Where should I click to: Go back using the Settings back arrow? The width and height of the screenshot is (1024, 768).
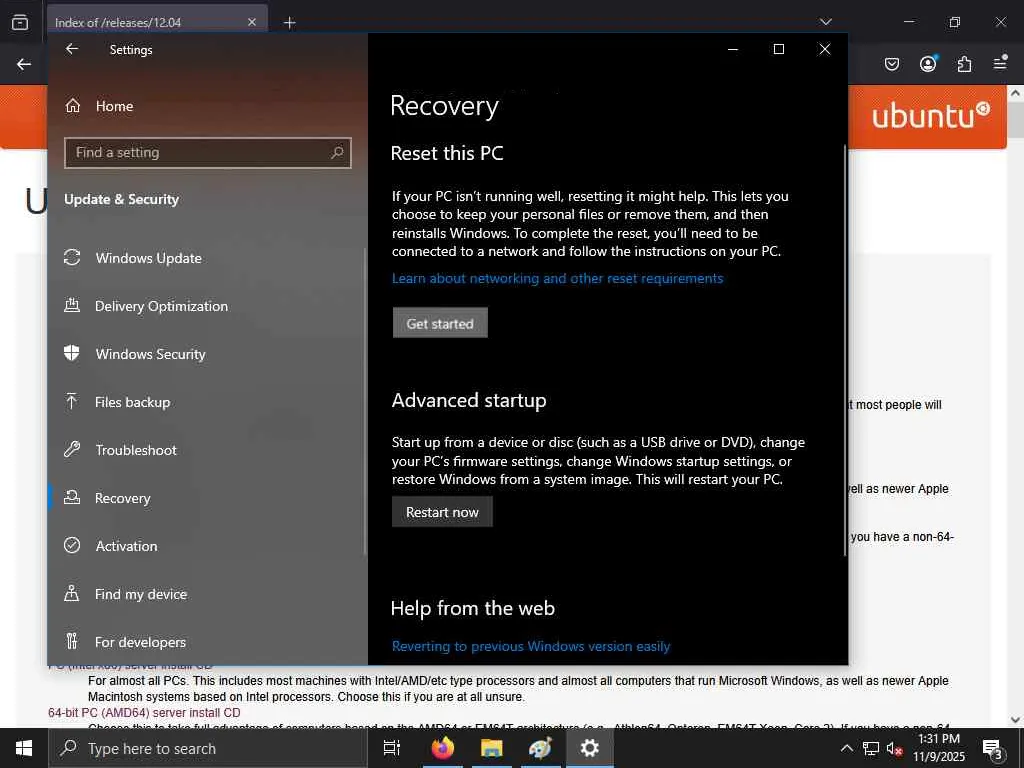click(x=72, y=49)
